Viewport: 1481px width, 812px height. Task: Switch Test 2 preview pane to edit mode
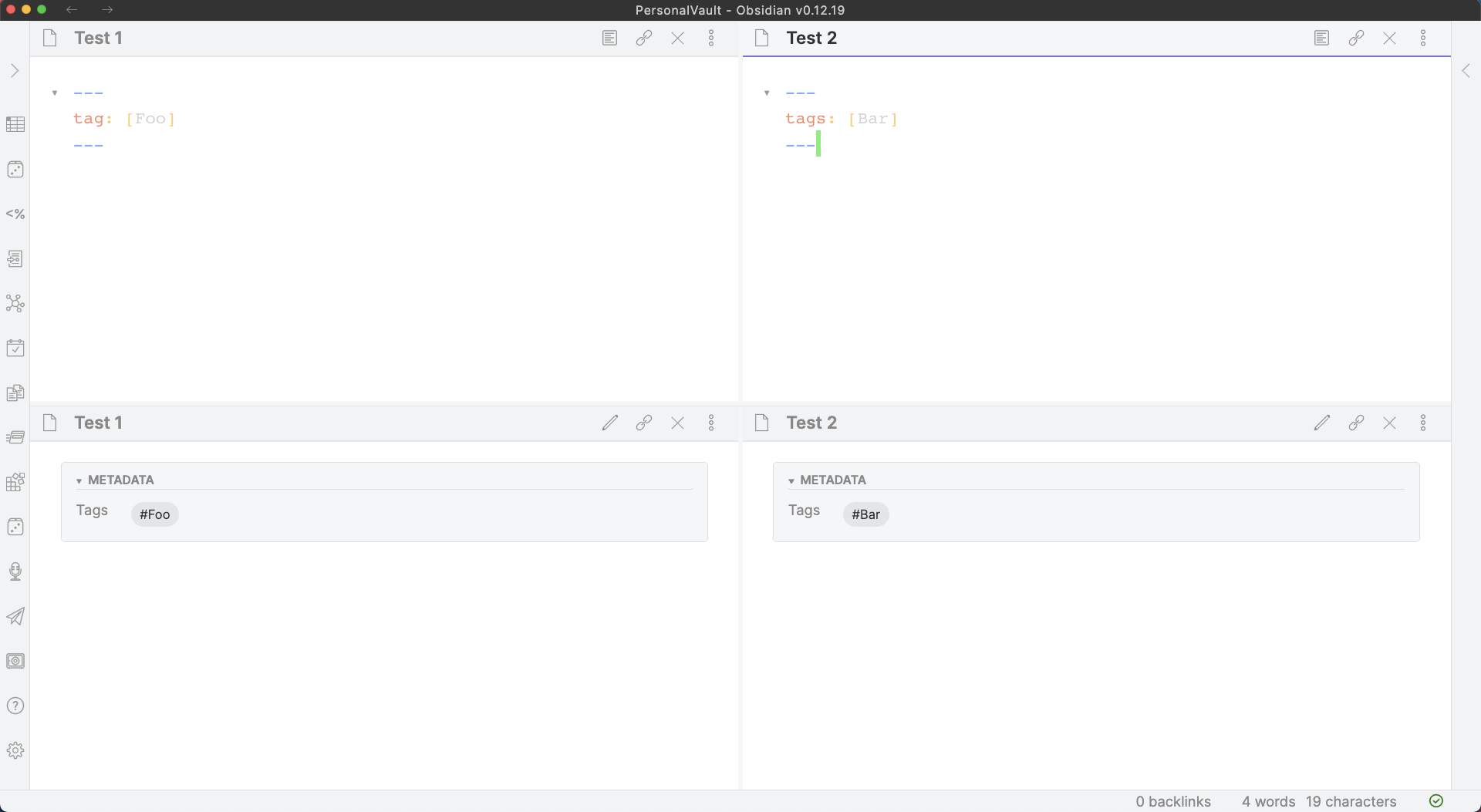click(1321, 423)
